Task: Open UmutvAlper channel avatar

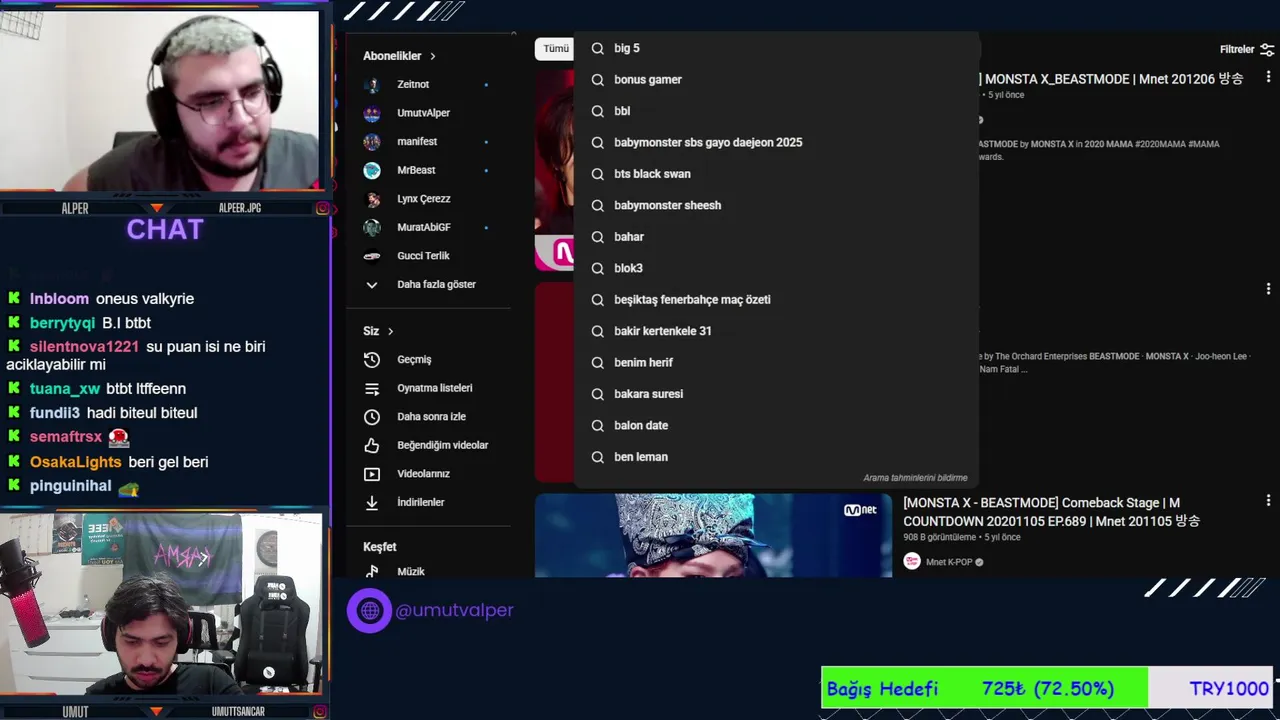Action: click(x=372, y=114)
